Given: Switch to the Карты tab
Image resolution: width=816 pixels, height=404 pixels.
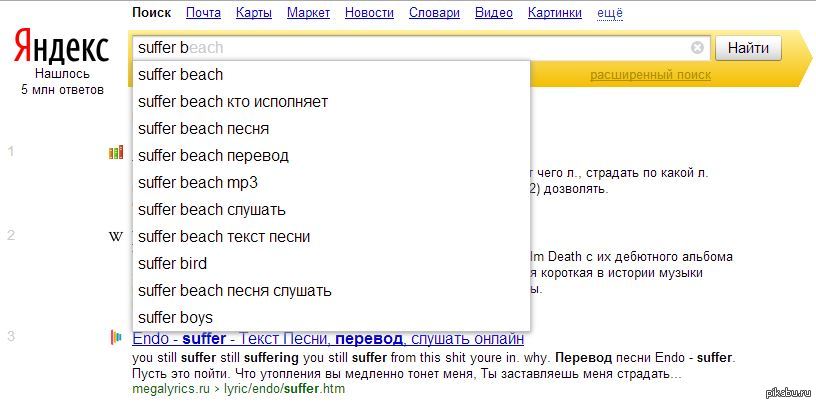Looking at the screenshot, I should click(253, 13).
